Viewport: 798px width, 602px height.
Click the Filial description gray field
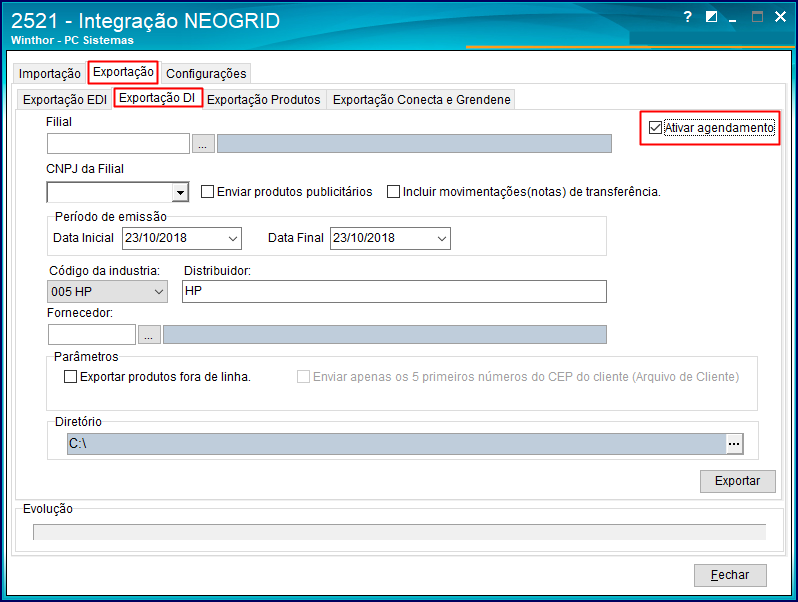414,144
